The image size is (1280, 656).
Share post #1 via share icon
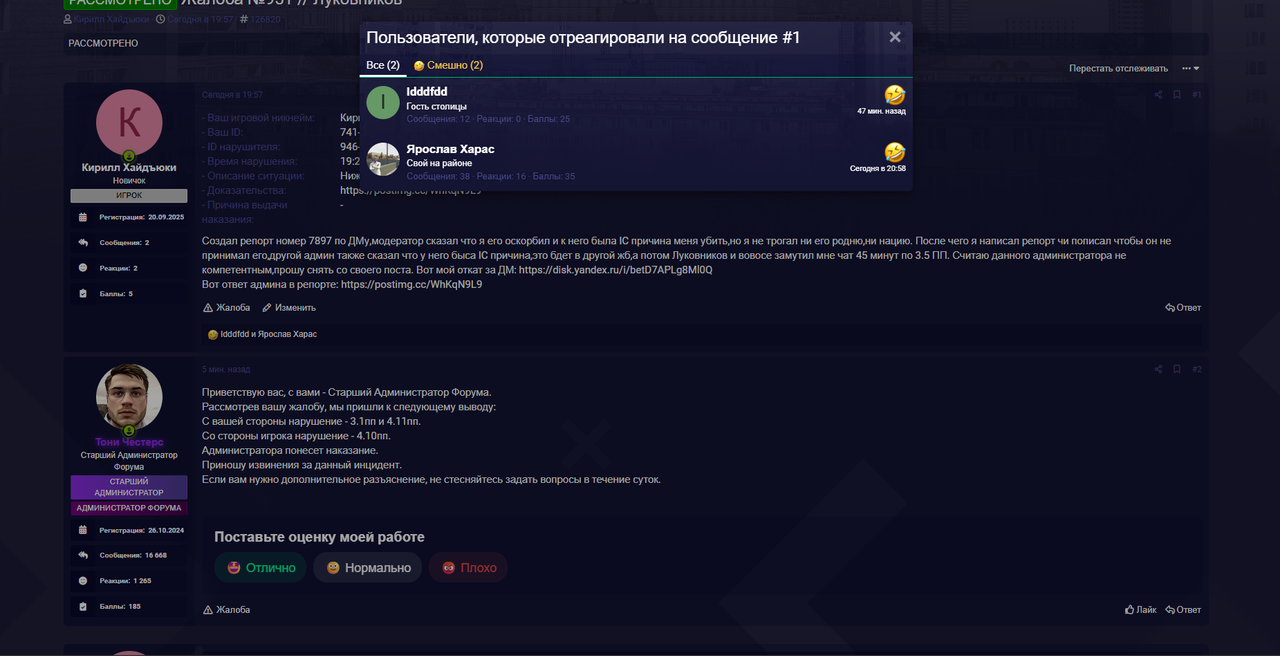coord(1158,95)
